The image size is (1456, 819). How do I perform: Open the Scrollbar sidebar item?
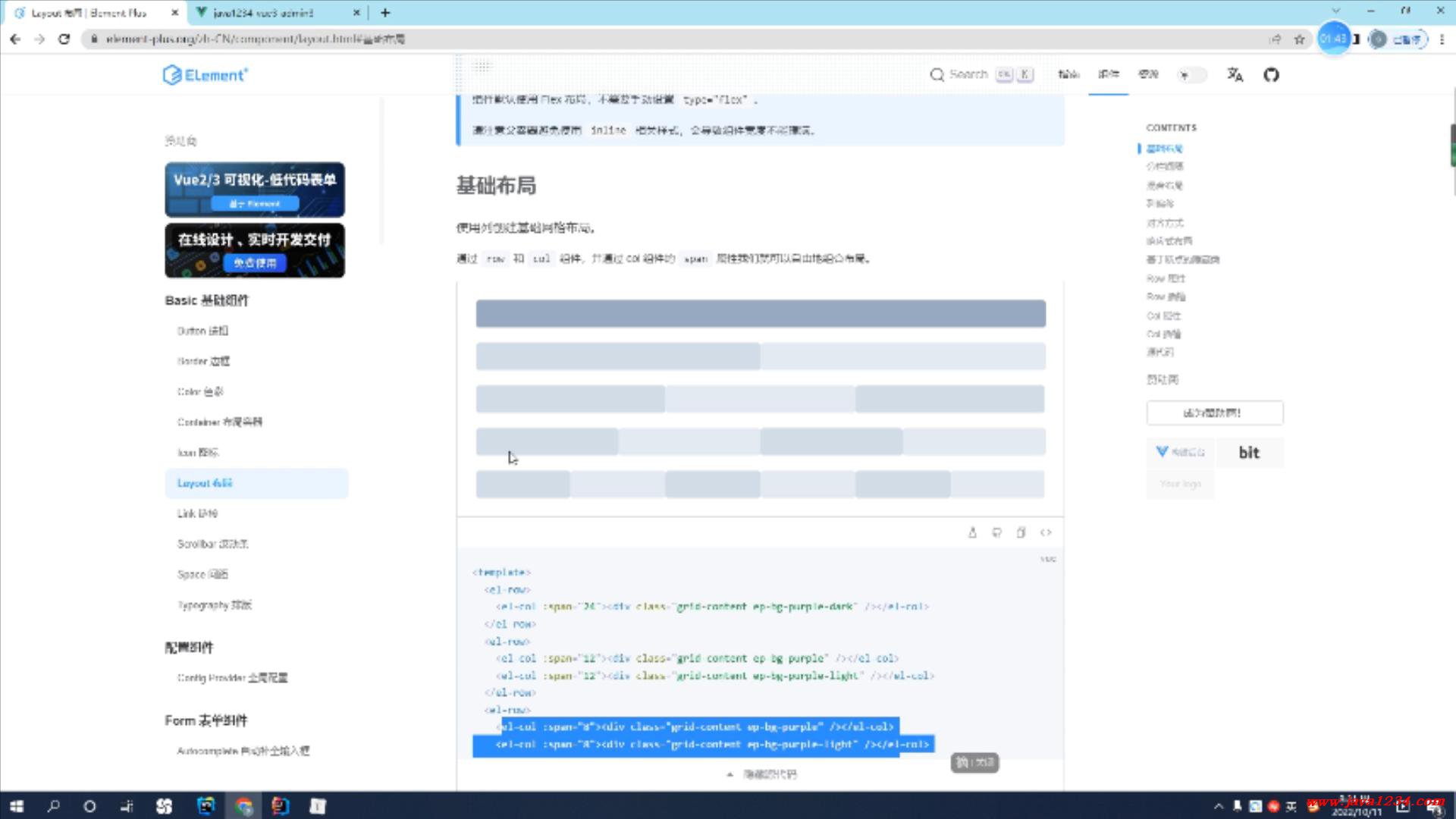click(x=212, y=544)
